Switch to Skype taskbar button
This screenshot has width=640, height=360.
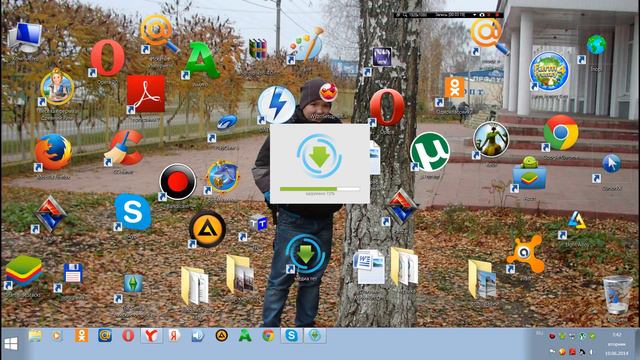291,336
